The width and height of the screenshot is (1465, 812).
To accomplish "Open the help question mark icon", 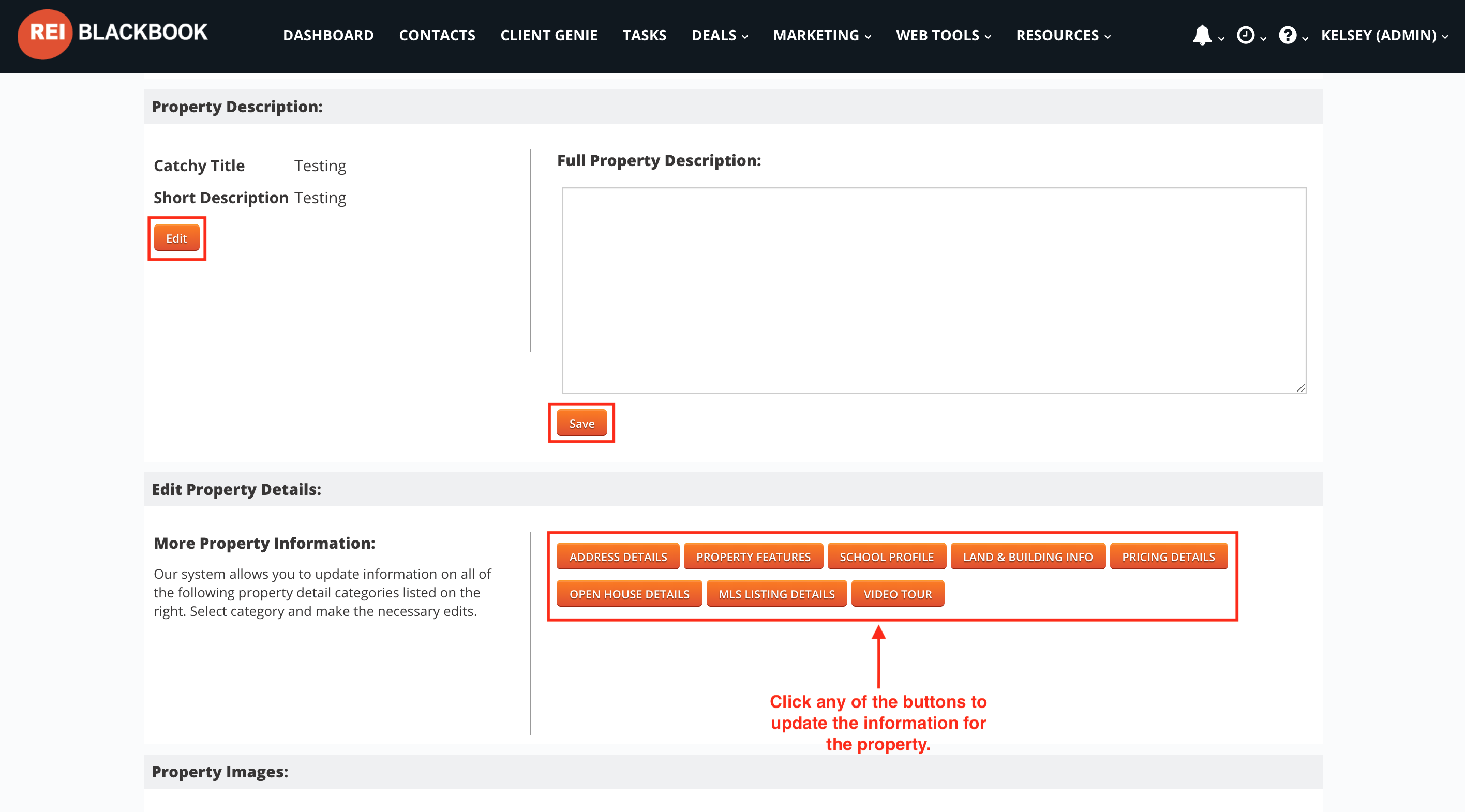I will point(1288,35).
